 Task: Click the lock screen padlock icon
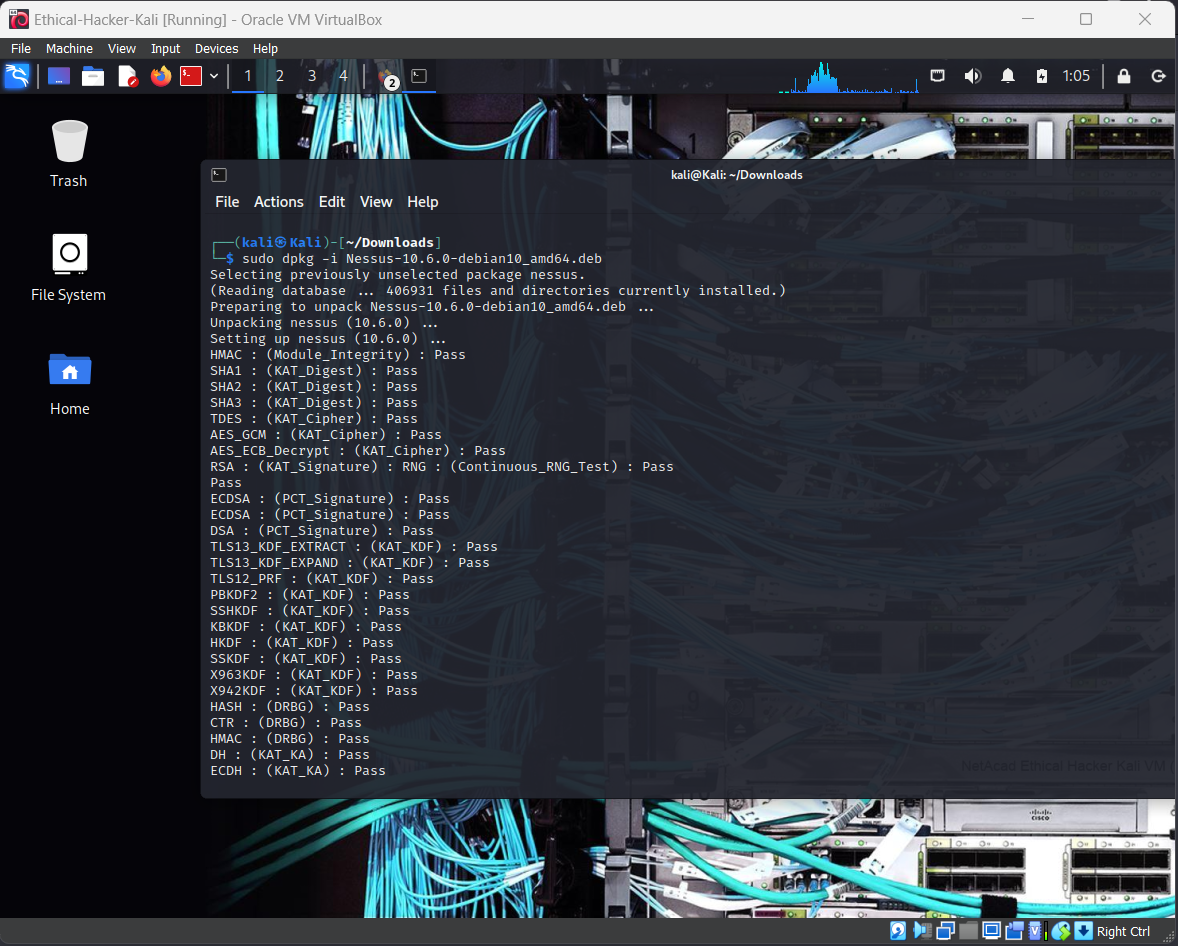pyautogui.click(x=1124, y=76)
